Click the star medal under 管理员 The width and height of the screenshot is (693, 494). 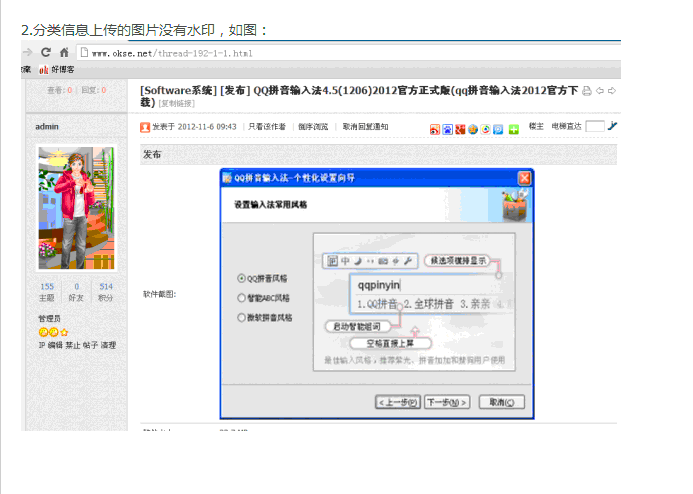(x=65, y=332)
